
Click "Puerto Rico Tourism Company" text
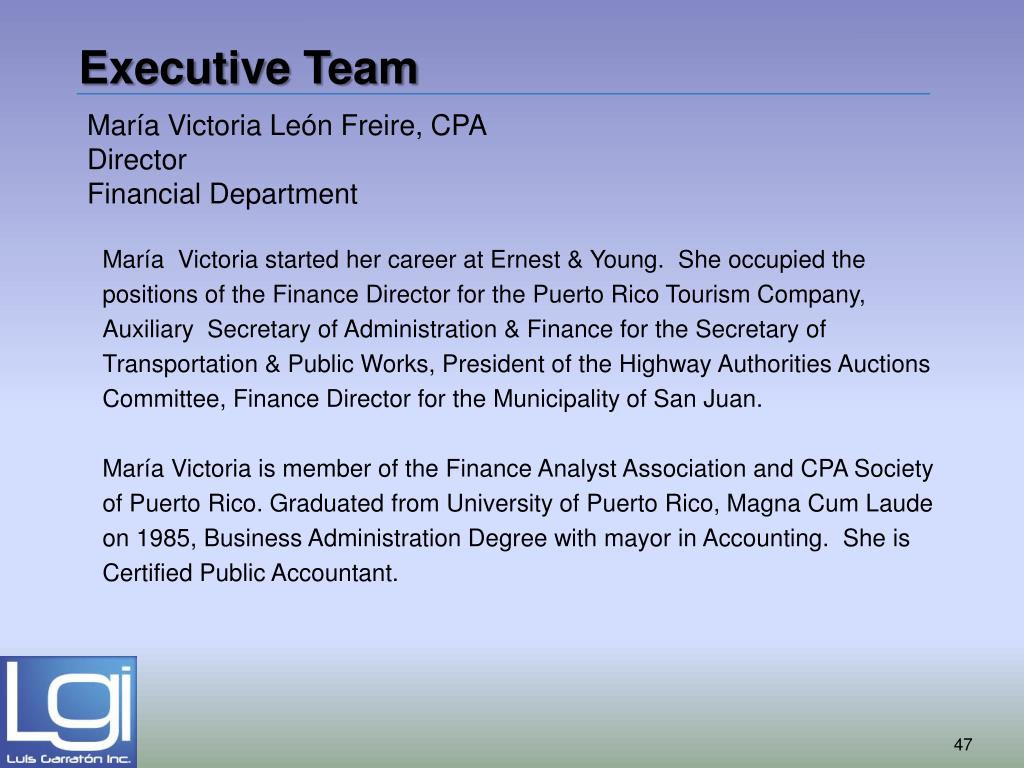point(697,295)
